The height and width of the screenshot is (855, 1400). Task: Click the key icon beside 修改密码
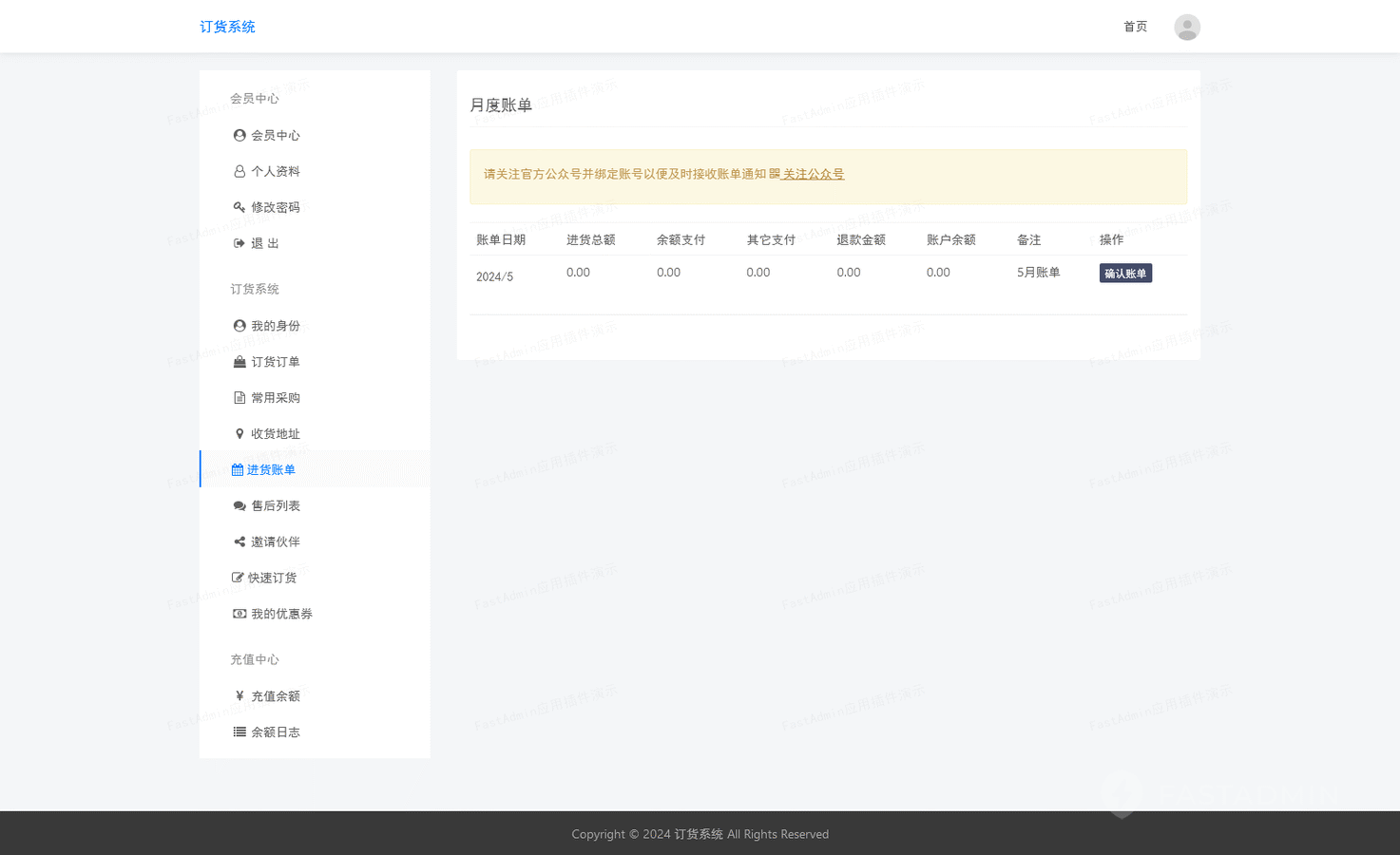(x=240, y=207)
